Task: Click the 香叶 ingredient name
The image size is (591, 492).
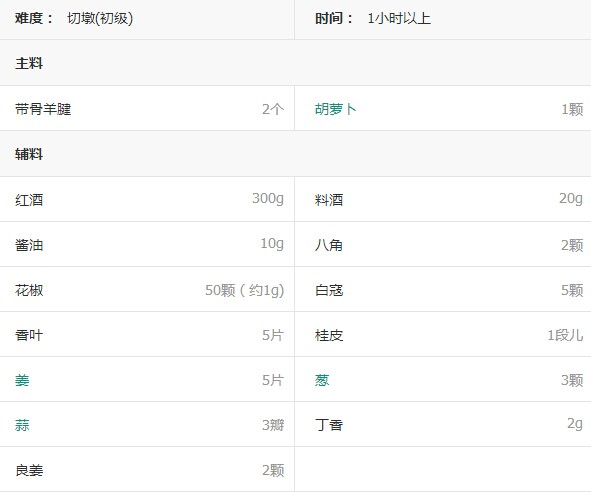Action: 29,335
